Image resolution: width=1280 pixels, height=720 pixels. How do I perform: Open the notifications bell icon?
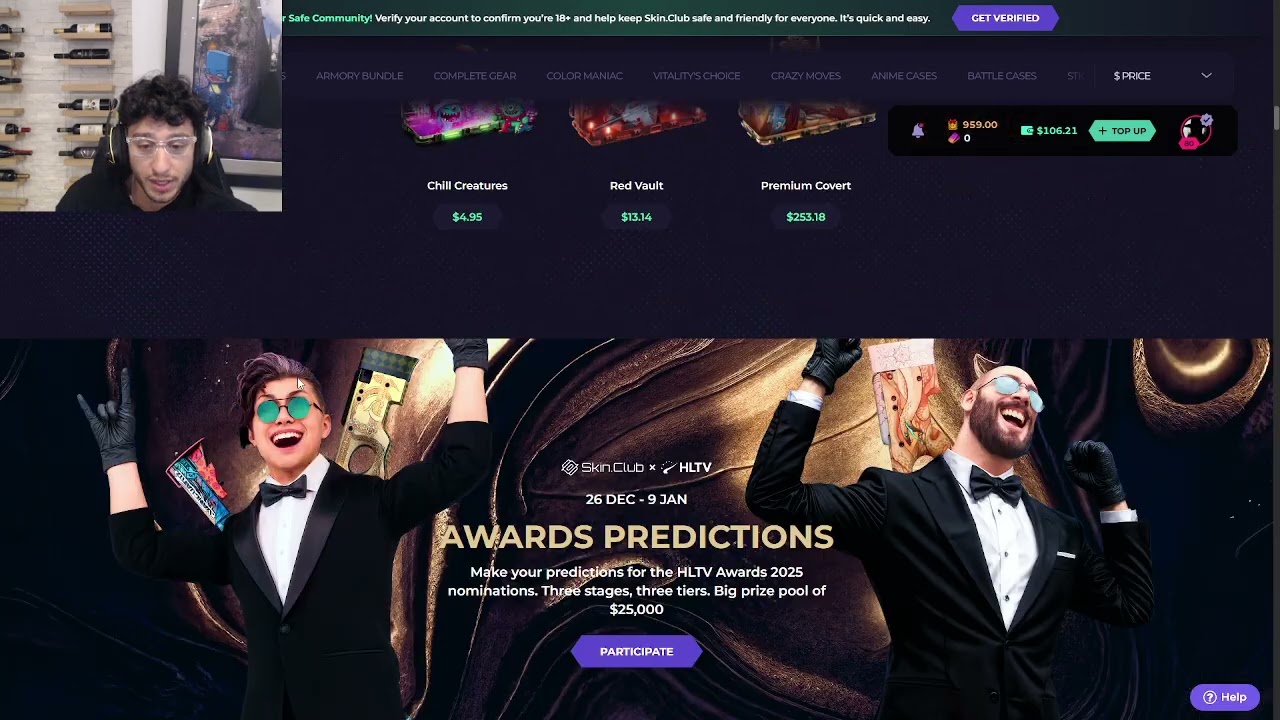(x=918, y=130)
